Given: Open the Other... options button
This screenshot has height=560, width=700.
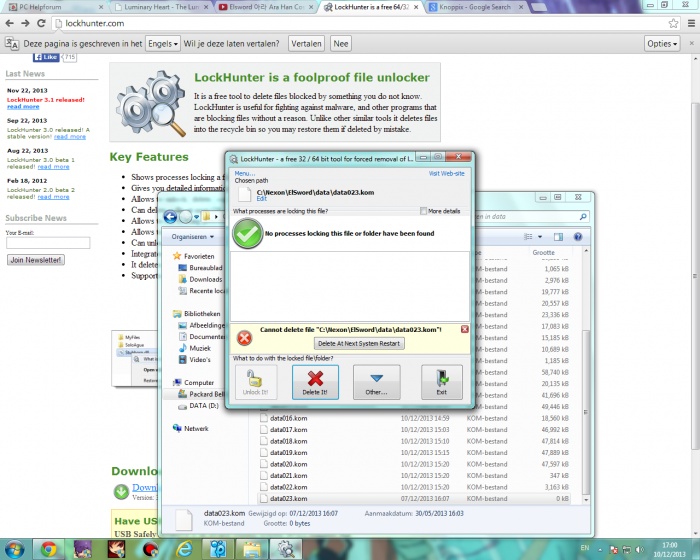Looking at the screenshot, I should coord(376,382).
